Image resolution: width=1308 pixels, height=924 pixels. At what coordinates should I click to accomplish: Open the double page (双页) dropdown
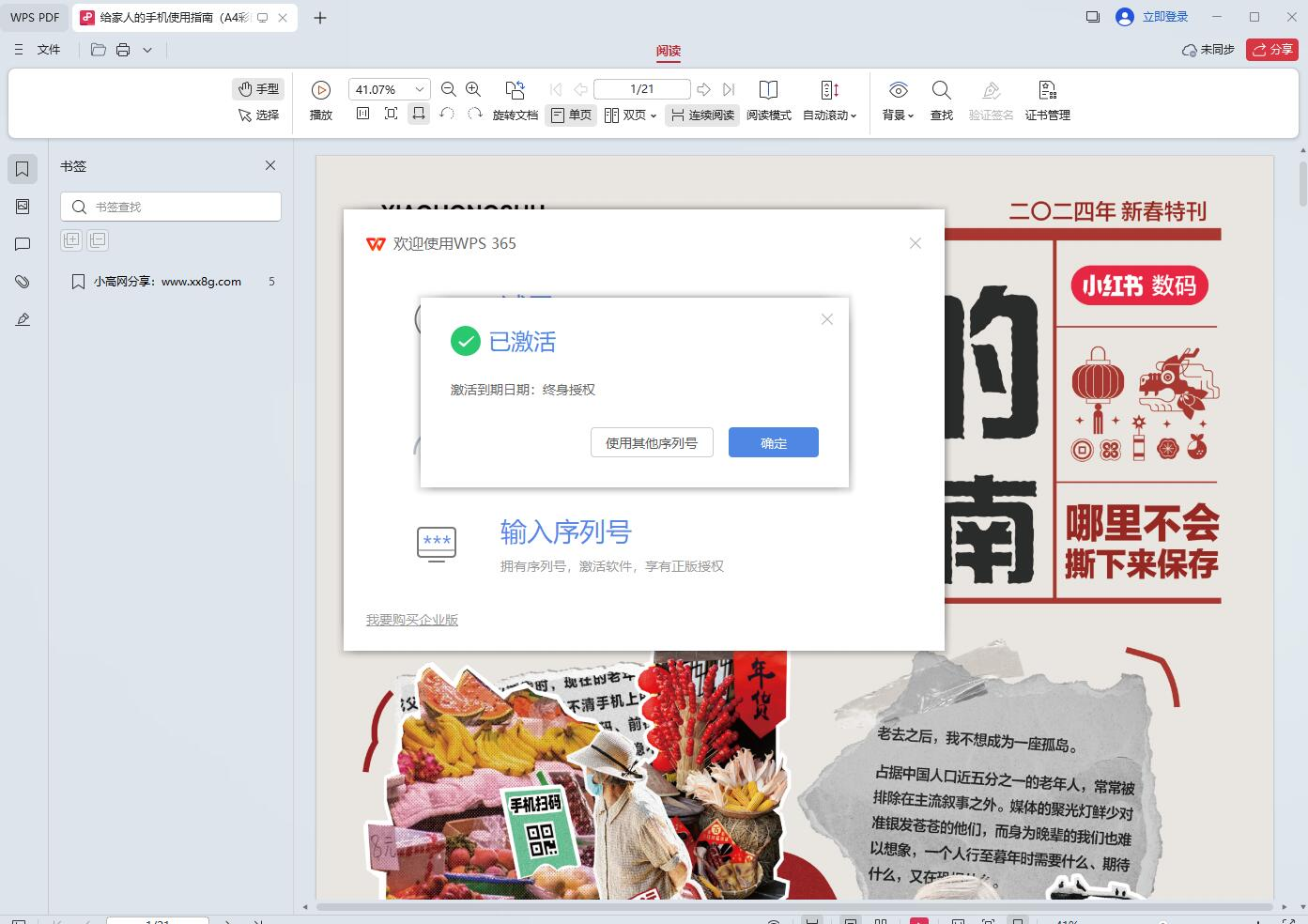(x=630, y=115)
